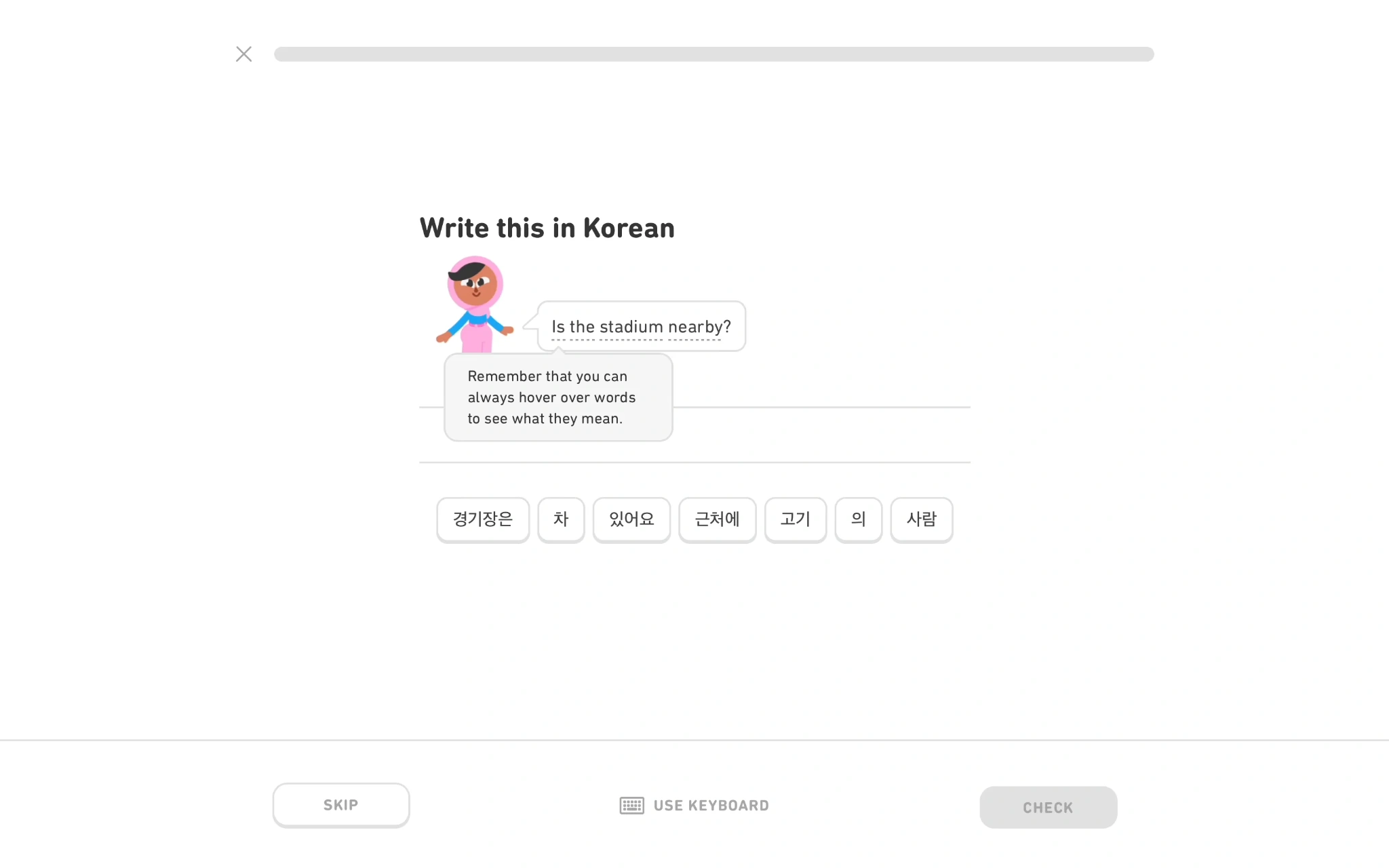
Task: Skip this exercise
Action: point(341,805)
